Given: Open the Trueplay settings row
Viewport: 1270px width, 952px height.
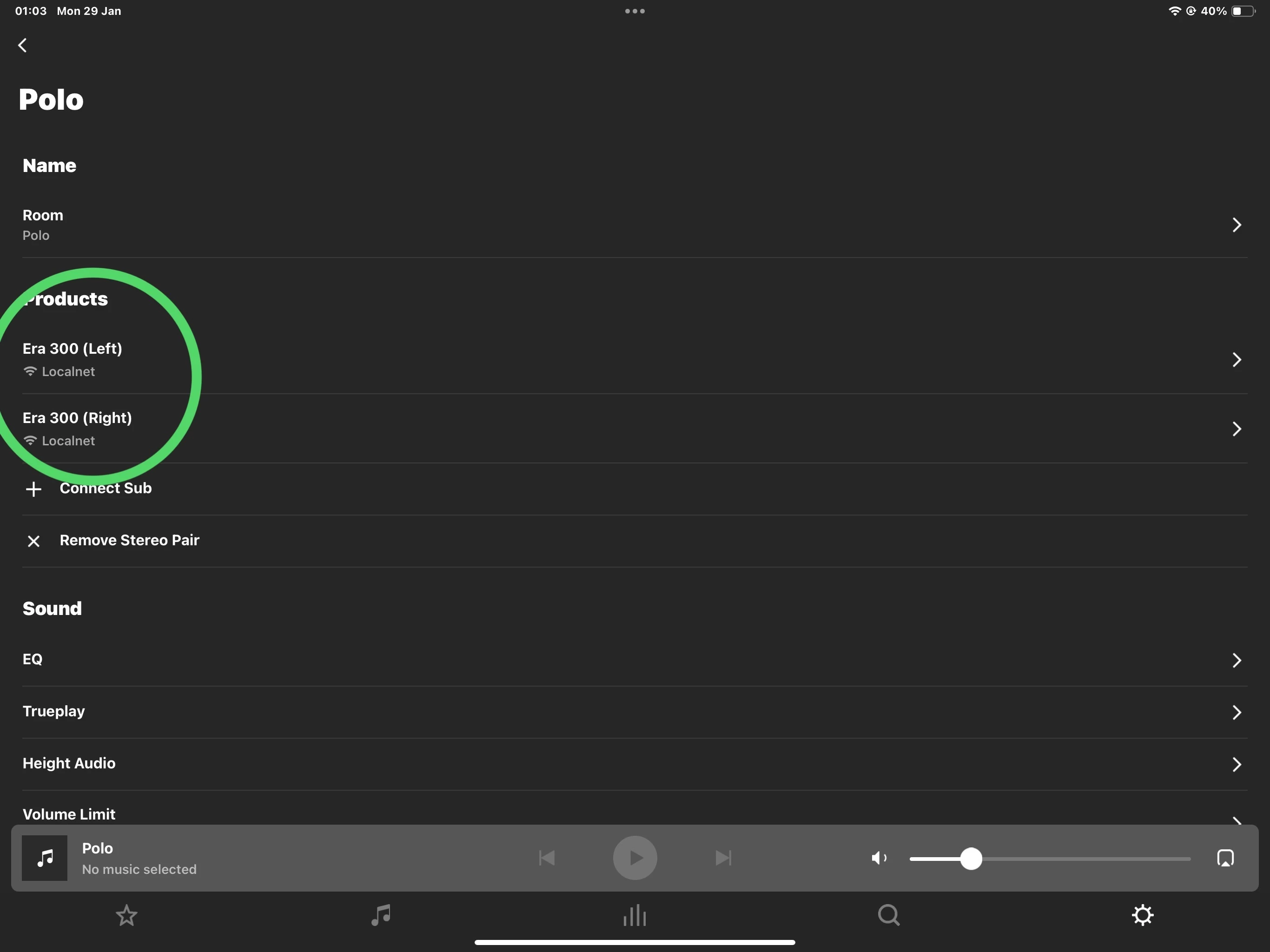Looking at the screenshot, I should click(x=635, y=712).
